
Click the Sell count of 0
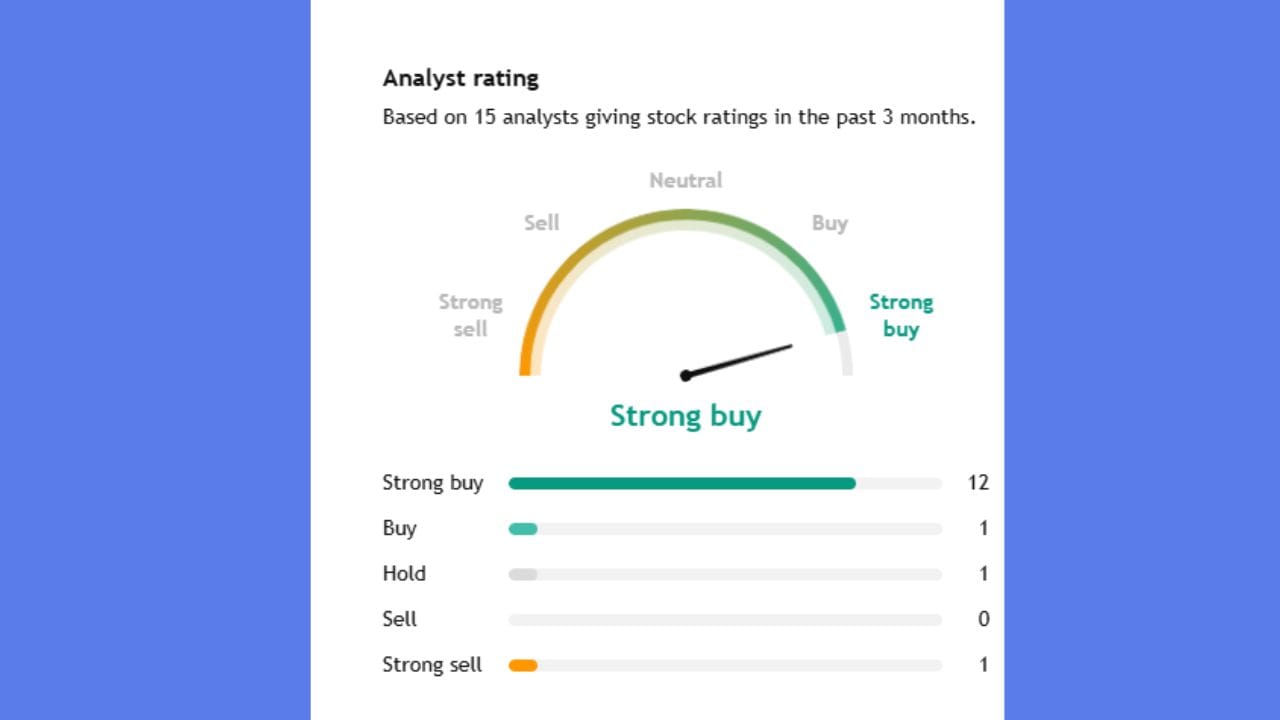(983, 620)
